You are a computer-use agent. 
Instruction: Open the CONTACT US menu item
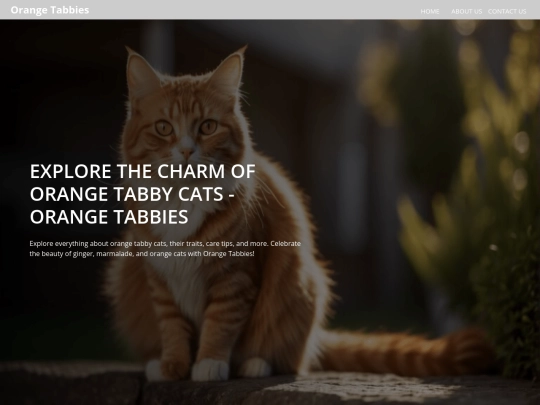click(507, 11)
